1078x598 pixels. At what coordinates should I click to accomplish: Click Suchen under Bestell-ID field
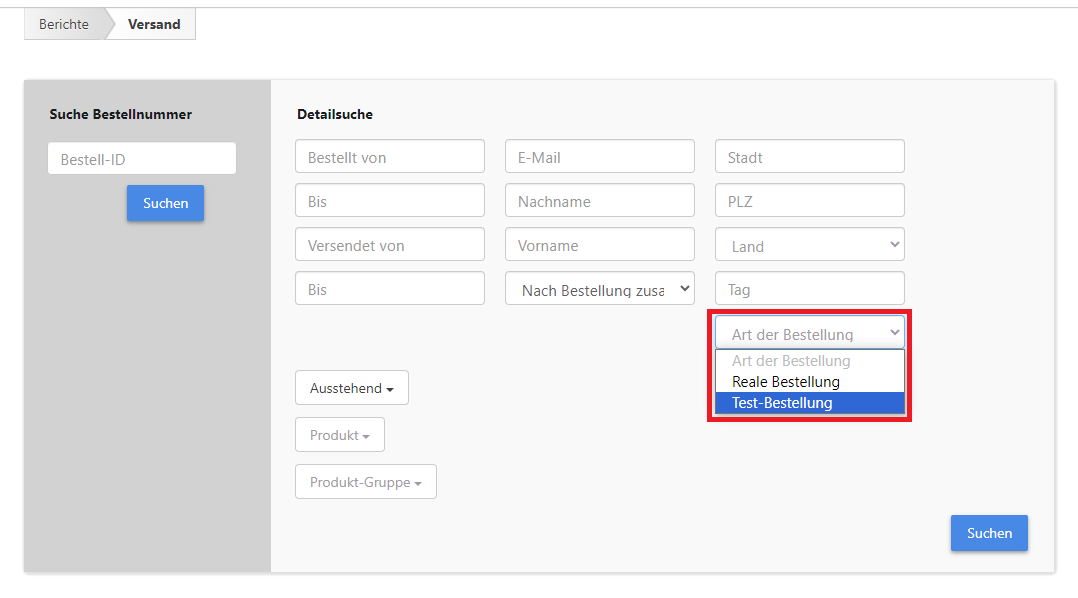pyautogui.click(x=165, y=203)
